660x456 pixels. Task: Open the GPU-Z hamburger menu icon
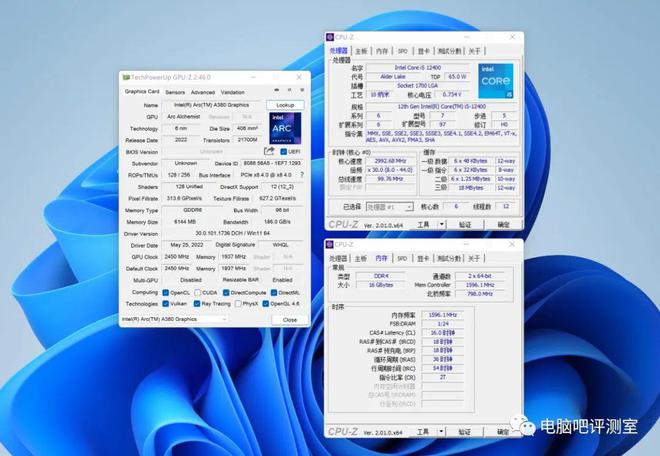301,92
